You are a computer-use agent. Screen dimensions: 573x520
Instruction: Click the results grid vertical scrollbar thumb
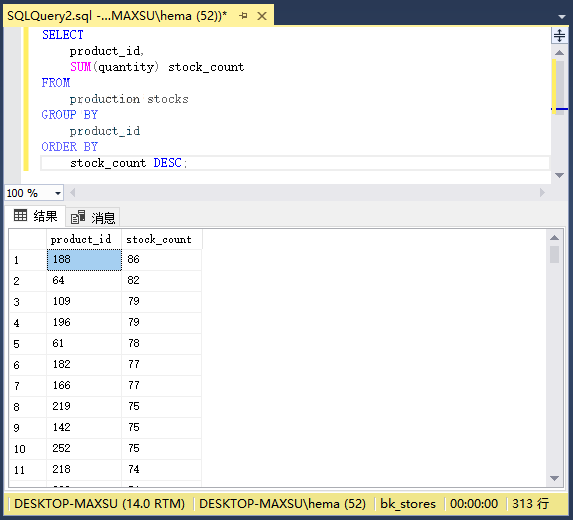pyautogui.click(x=554, y=254)
